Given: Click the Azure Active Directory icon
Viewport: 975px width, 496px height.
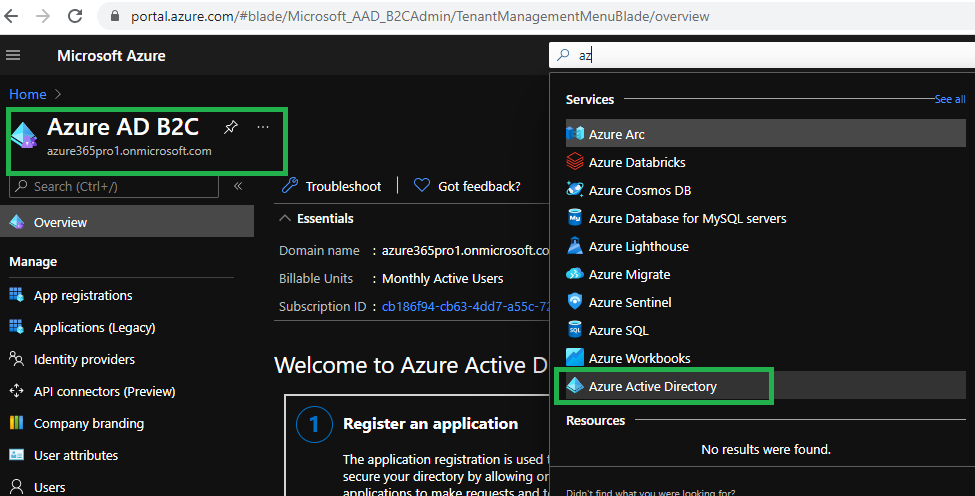Looking at the screenshot, I should click(x=575, y=385).
